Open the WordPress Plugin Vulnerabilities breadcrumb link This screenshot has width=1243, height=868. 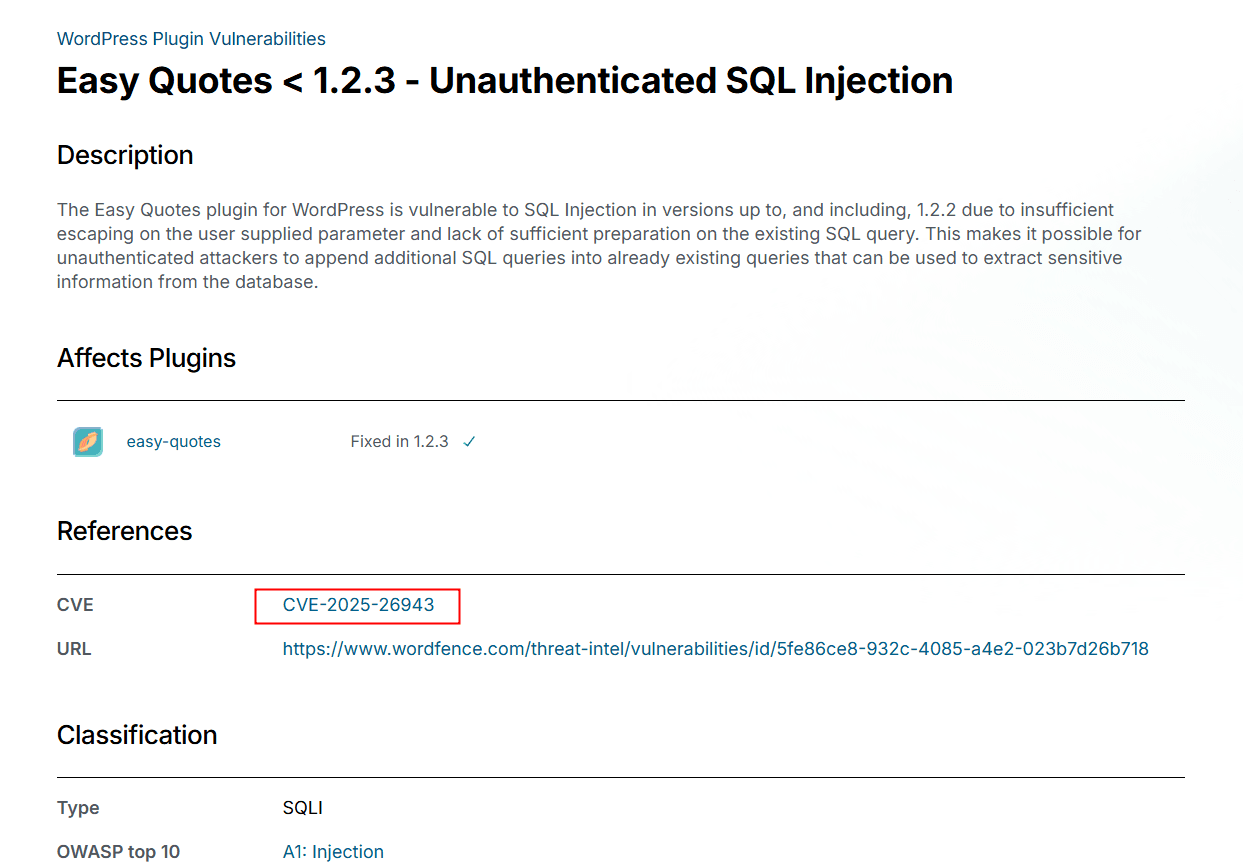click(x=191, y=39)
